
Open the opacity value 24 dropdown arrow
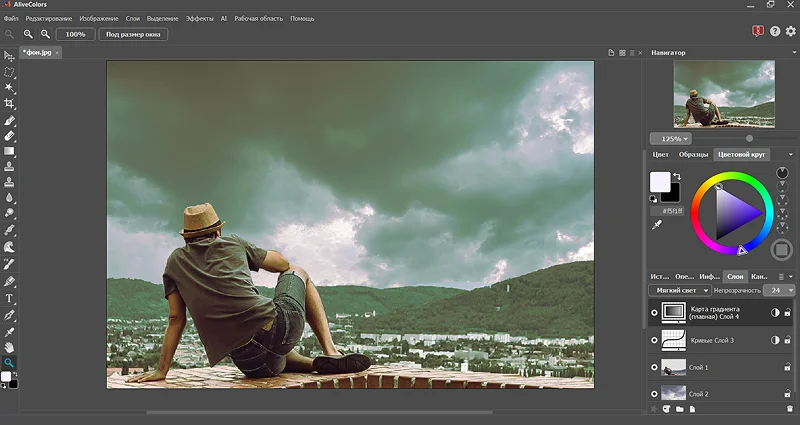coord(791,290)
